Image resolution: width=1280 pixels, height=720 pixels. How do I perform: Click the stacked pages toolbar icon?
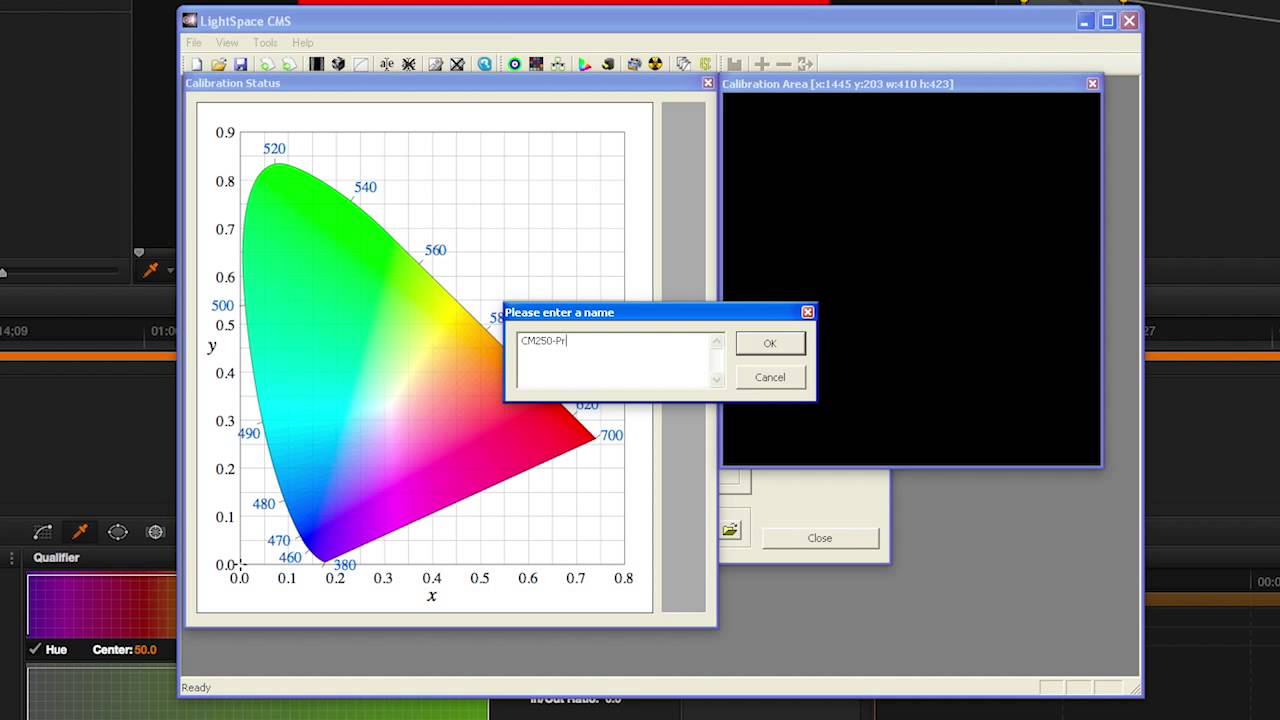point(683,64)
